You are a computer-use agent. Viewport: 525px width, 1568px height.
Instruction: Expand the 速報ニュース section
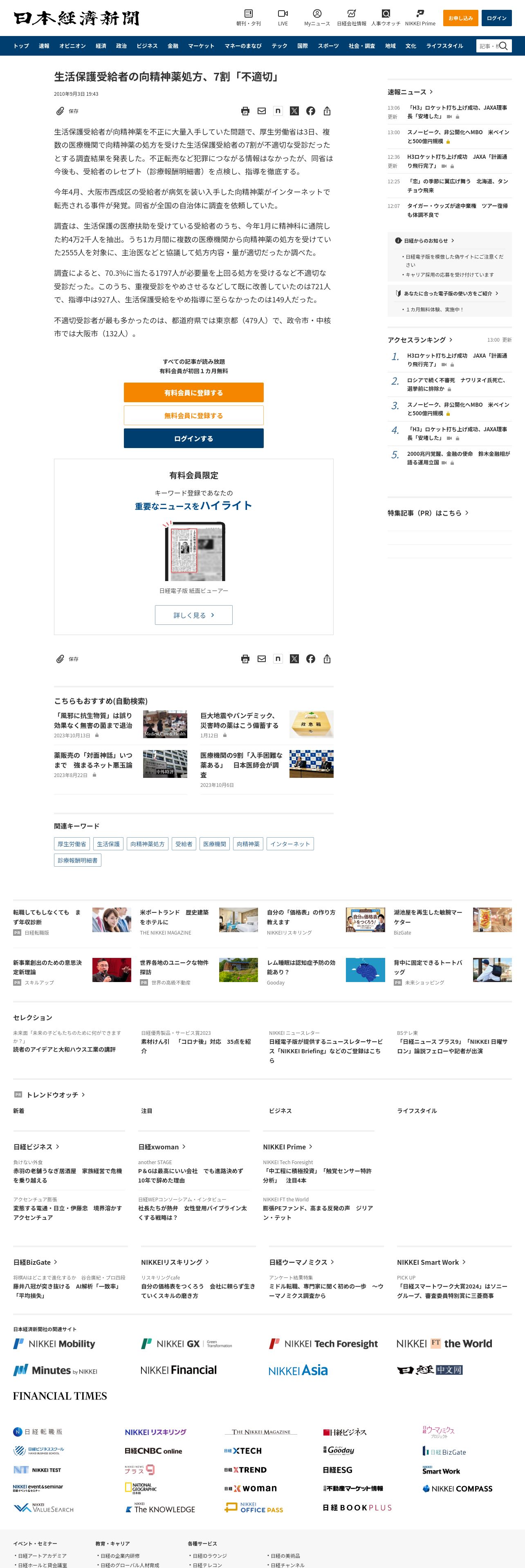pyautogui.click(x=410, y=92)
